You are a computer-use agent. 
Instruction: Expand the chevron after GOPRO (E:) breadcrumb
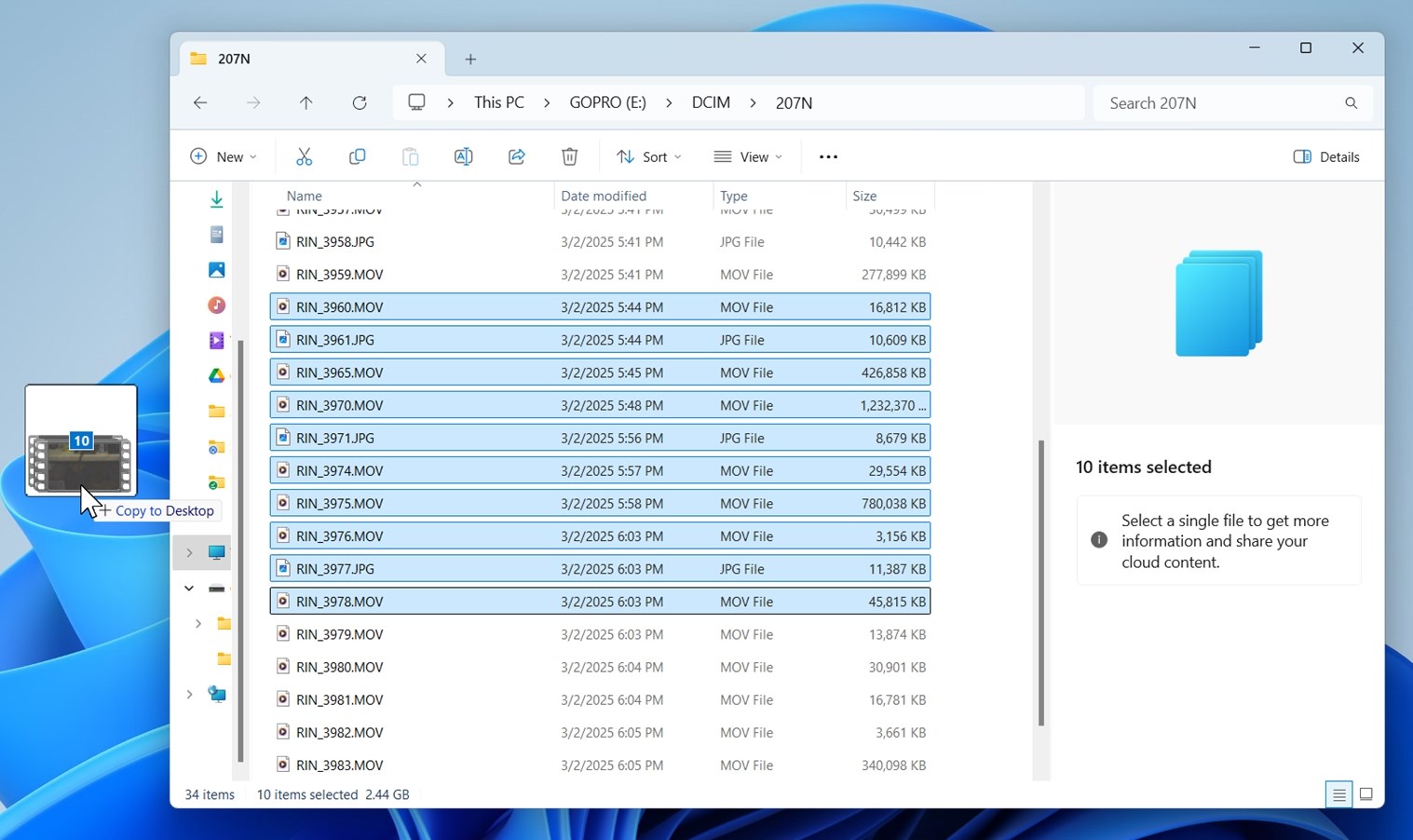(x=669, y=102)
